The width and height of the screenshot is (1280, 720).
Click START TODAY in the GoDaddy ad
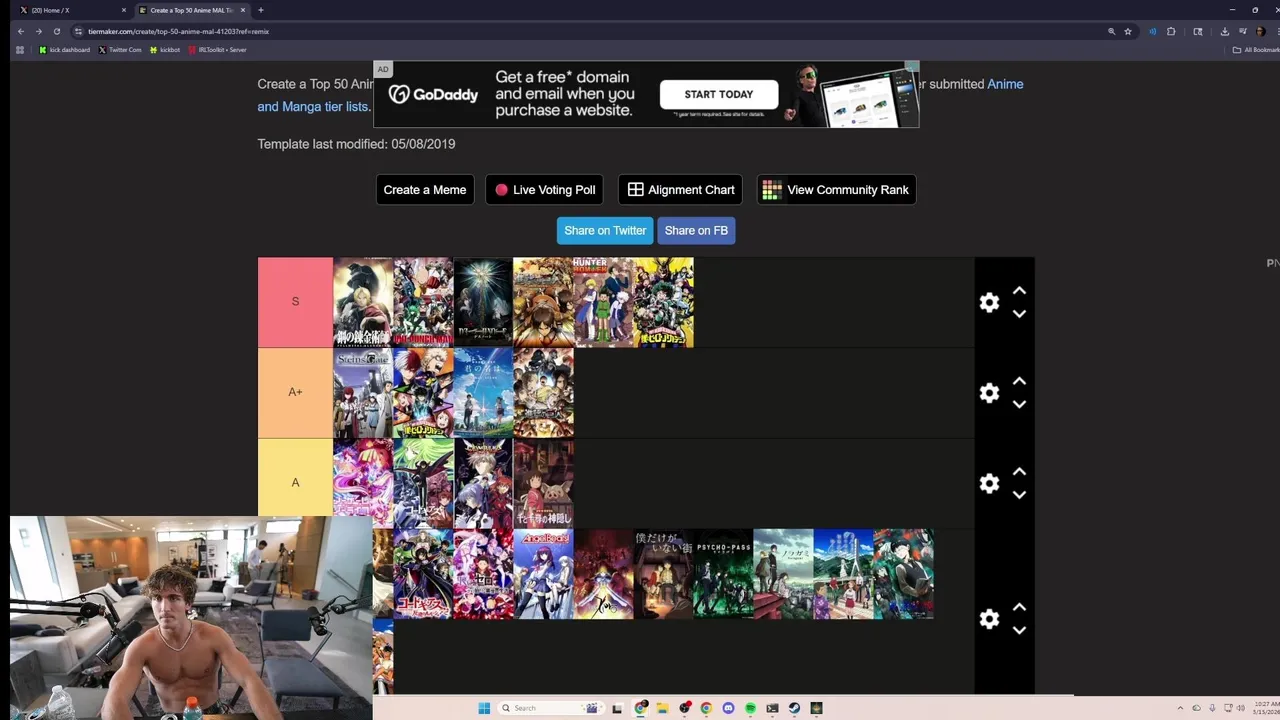pos(719,94)
